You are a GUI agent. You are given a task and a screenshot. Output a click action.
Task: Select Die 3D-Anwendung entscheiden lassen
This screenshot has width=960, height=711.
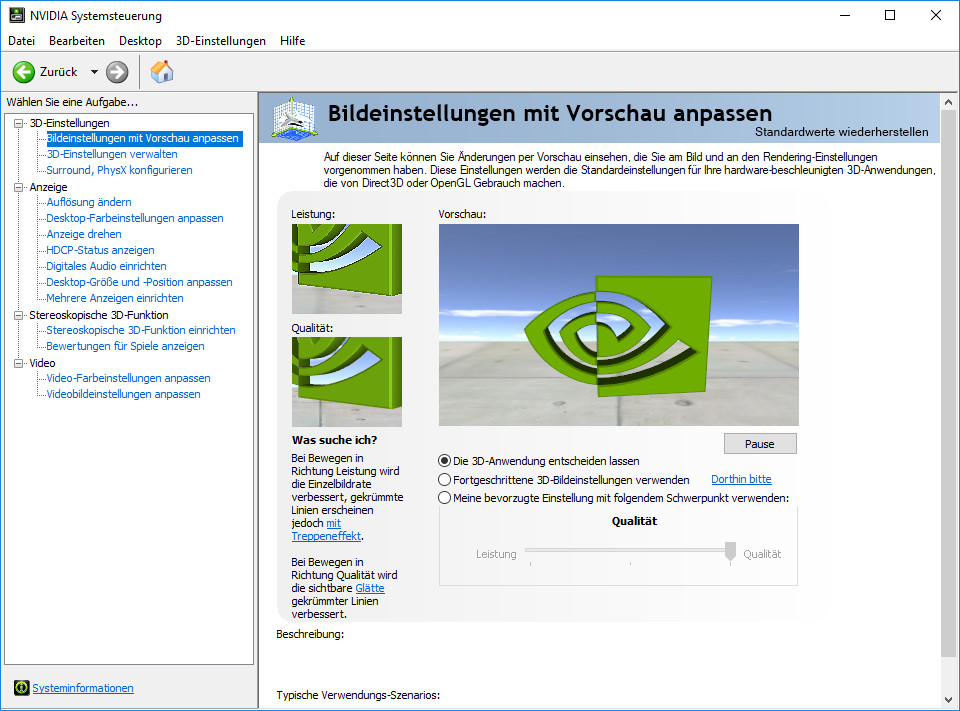click(443, 460)
